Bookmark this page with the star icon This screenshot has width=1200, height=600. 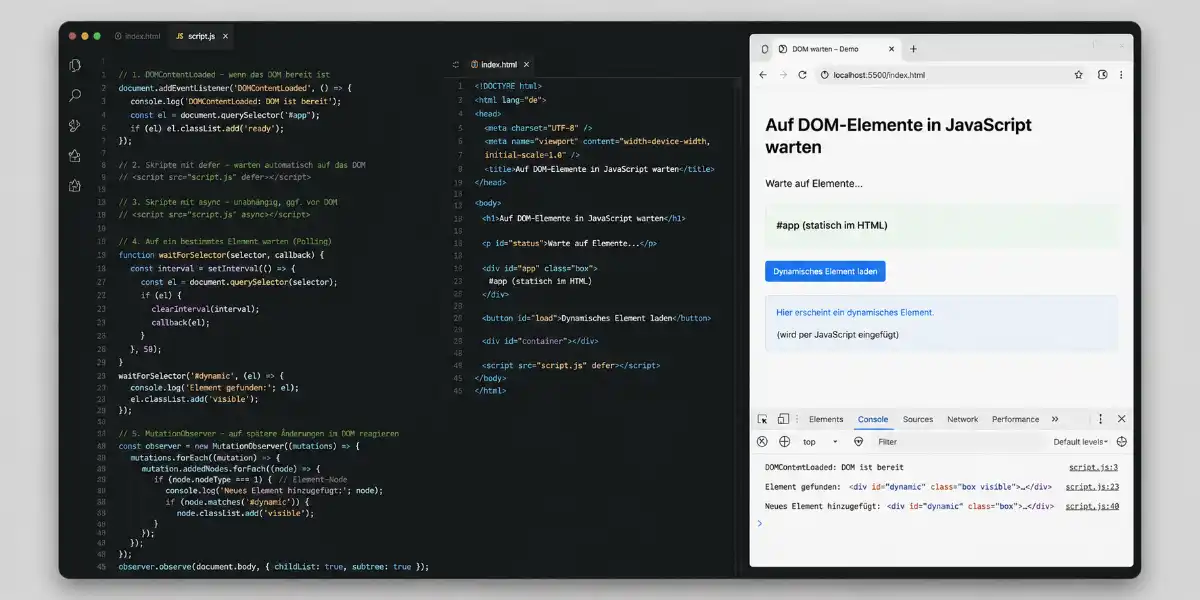click(1078, 75)
